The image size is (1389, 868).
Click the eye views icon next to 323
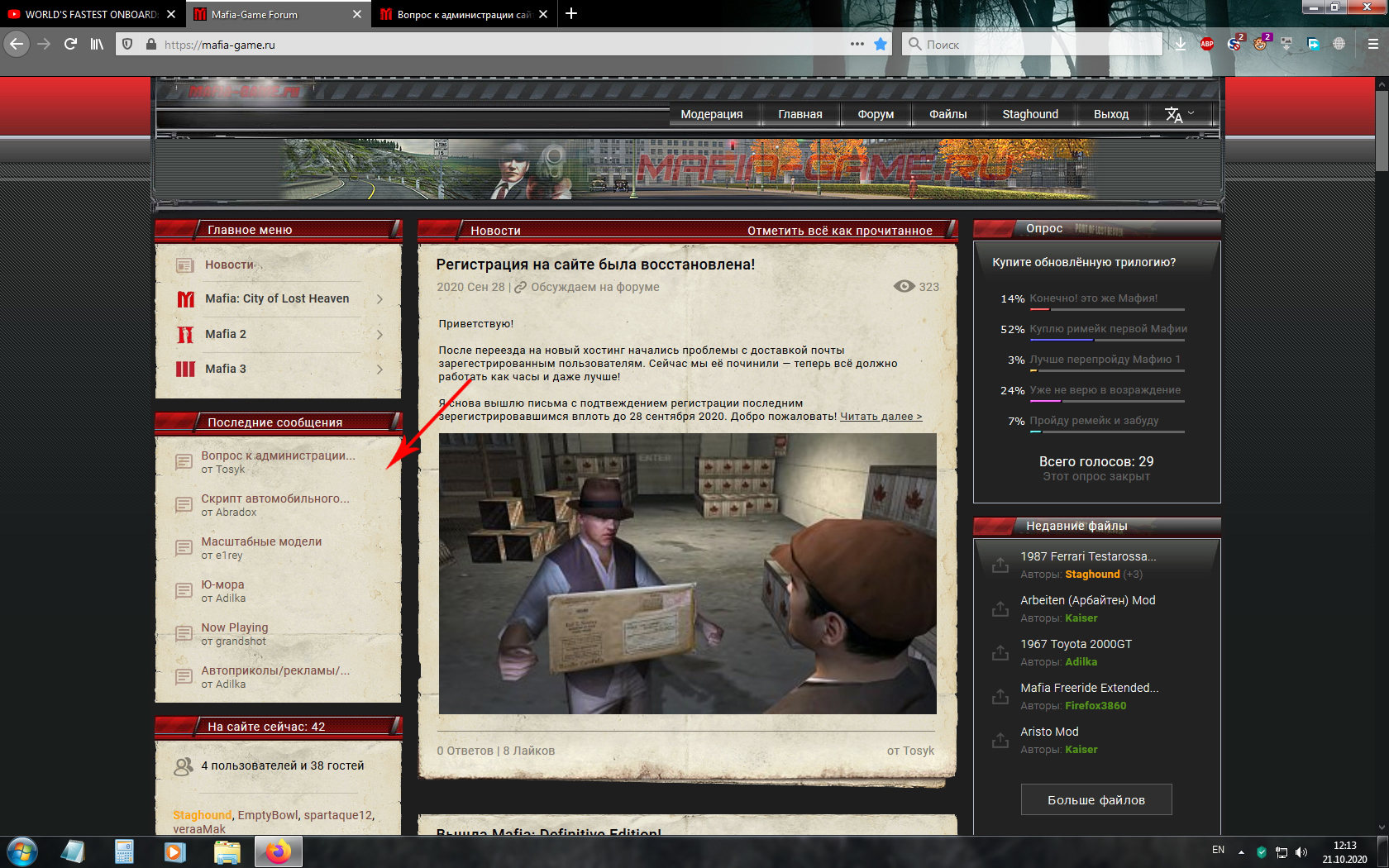pyautogui.click(x=904, y=286)
